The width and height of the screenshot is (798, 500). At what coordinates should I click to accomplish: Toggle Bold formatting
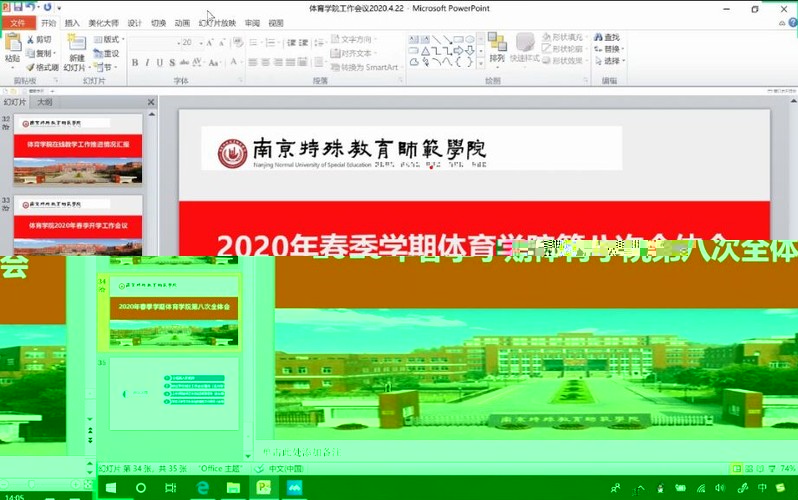pyautogui.click(x=135, y=62)
